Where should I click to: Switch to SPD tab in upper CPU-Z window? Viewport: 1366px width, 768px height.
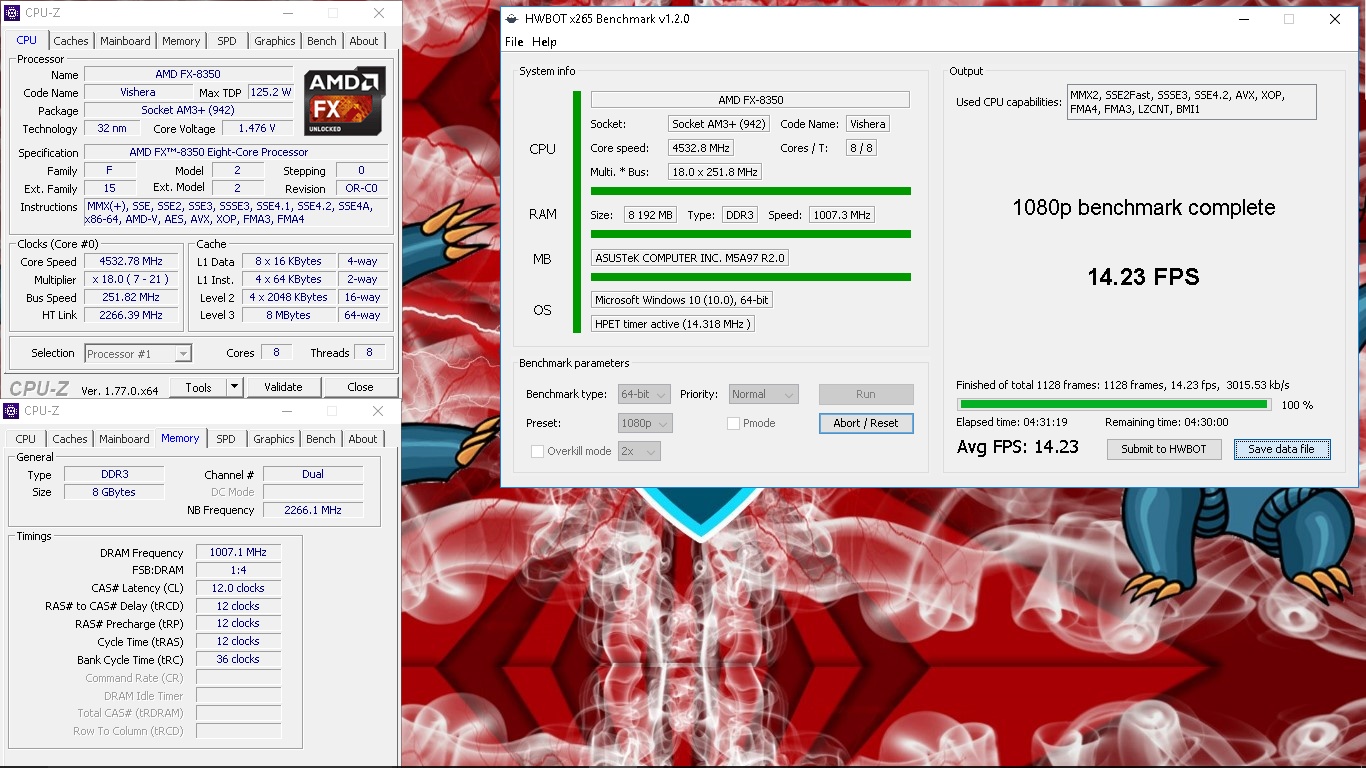[x=227, y=41]
